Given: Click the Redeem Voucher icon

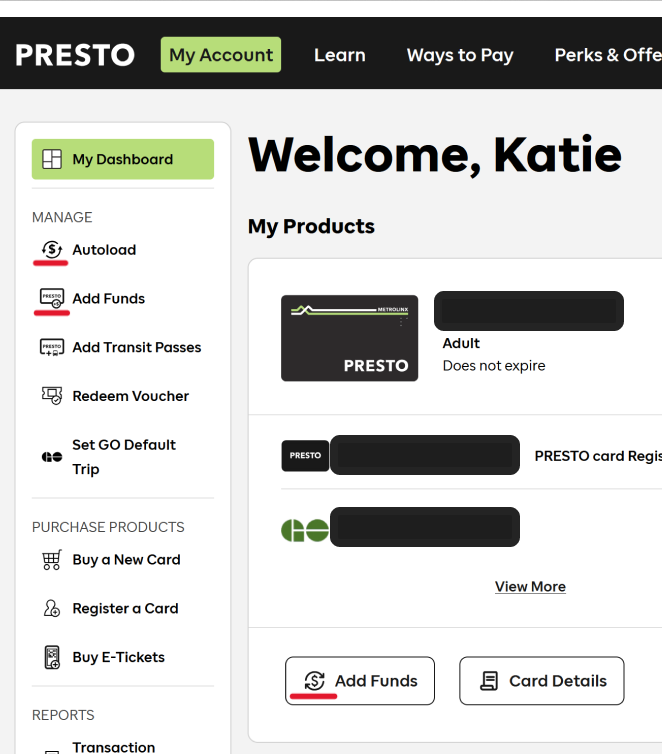Looking at the screenshot, I should 51,396.
